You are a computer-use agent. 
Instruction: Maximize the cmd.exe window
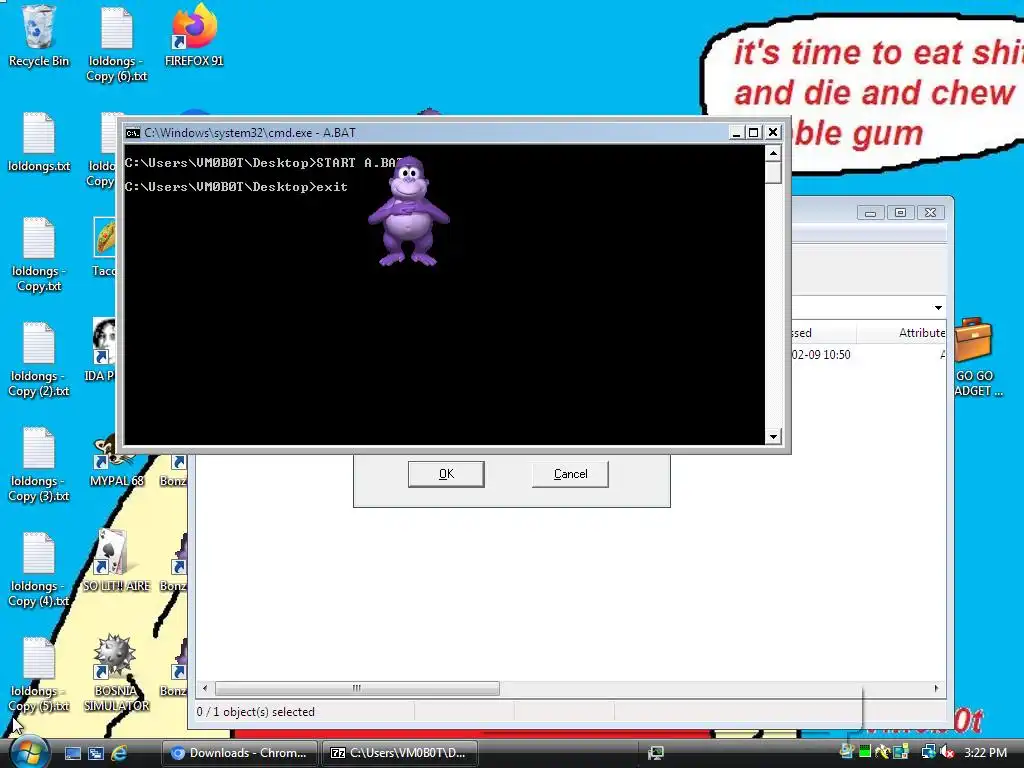754,133
